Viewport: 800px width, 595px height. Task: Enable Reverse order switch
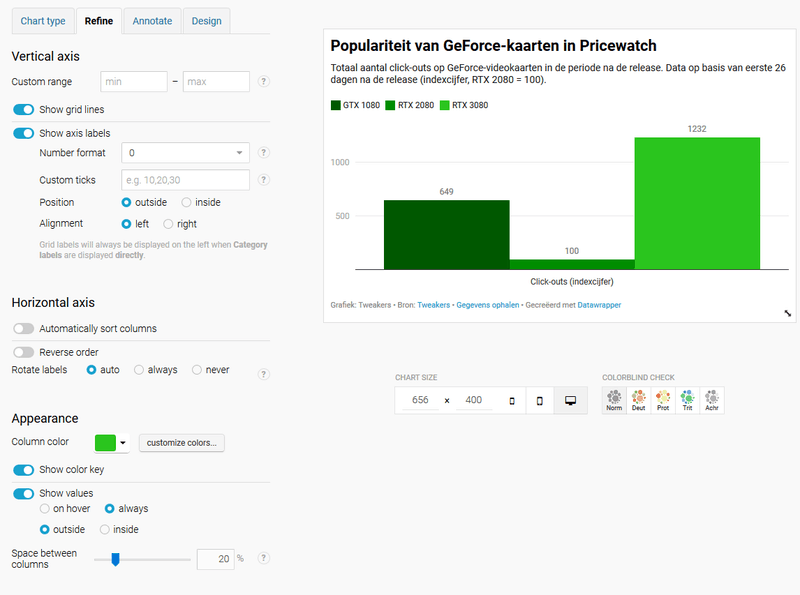(23, 352)
